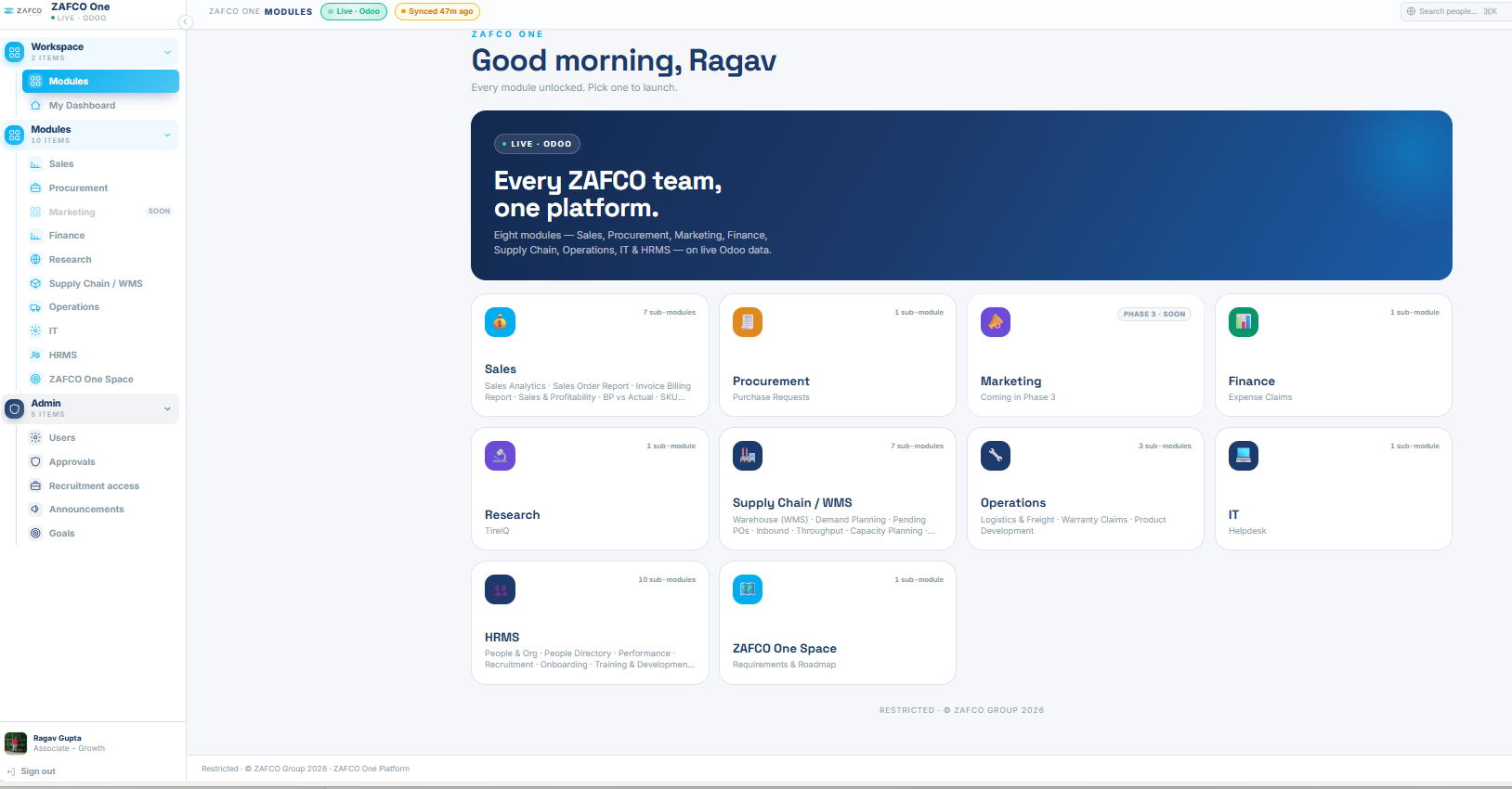Click 'Expense Claims' under Finance
Screen dimensions: 1512x789
[1260, 397]
